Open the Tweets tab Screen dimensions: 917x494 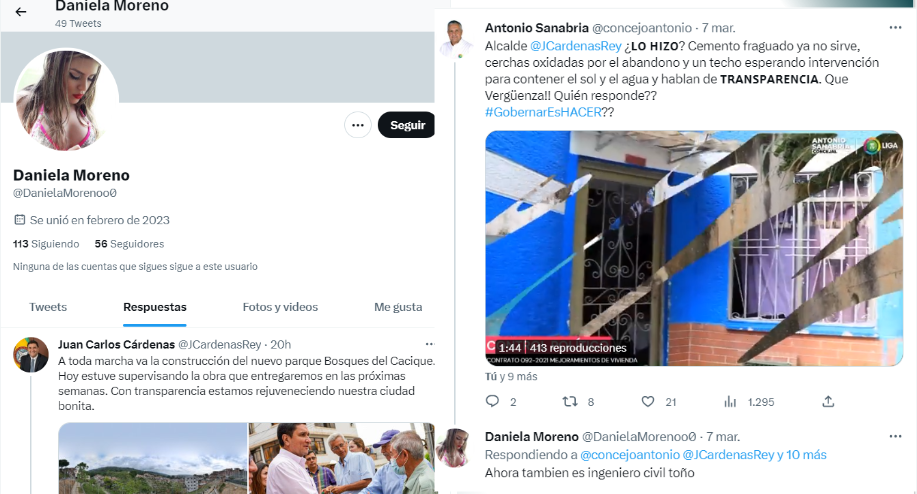click(x=48, y=307)
